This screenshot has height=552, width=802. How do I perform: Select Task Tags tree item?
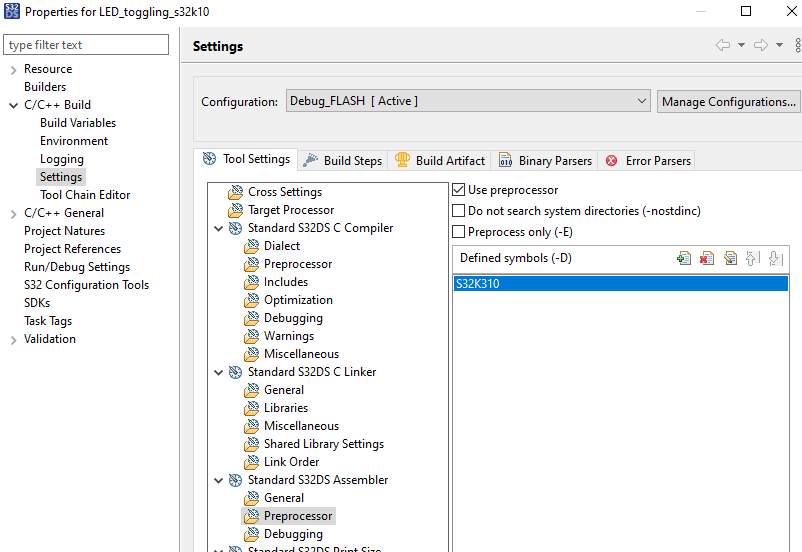[48, 321]
